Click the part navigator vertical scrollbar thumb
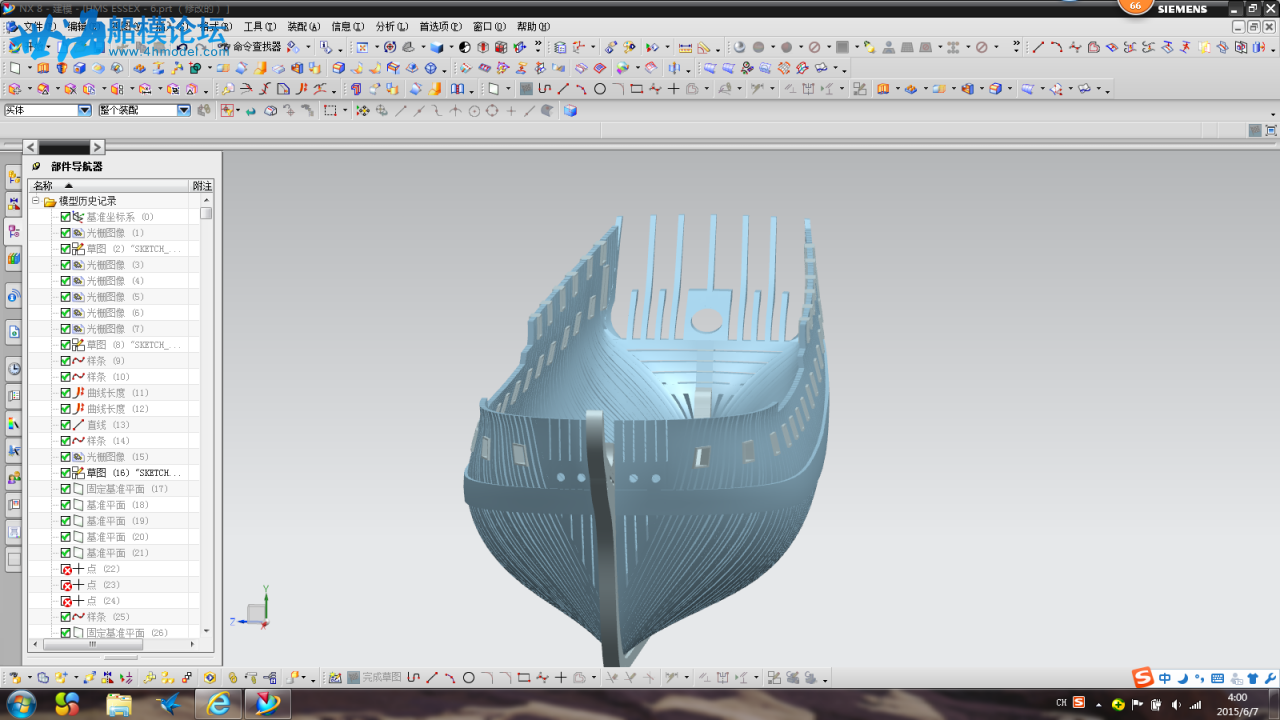Screen dimensions: 1280x720 (206, 213)
